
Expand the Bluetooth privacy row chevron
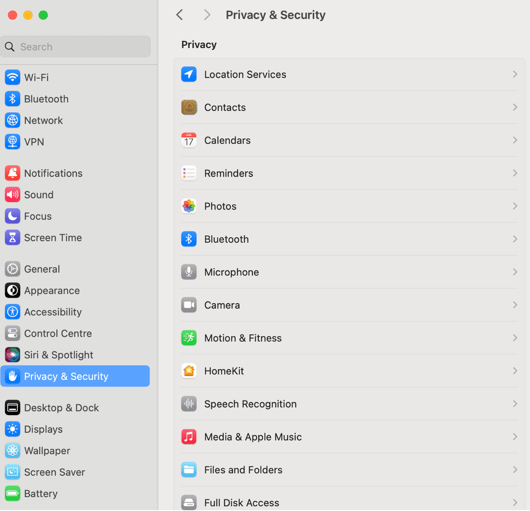pyautogui.click(x=515, y=239)
